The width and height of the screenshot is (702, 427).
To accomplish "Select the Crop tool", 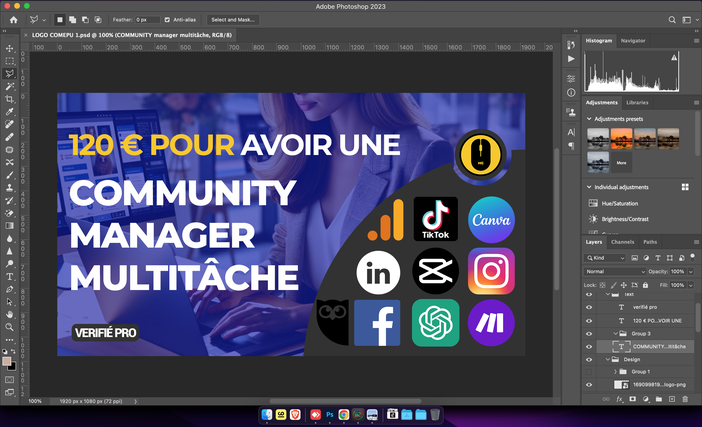I will click(9, 99).
